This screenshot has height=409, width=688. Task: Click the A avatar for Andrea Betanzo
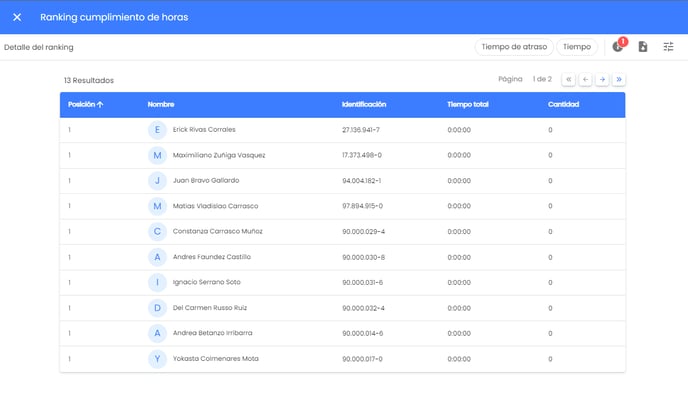(x=157, y=334)
